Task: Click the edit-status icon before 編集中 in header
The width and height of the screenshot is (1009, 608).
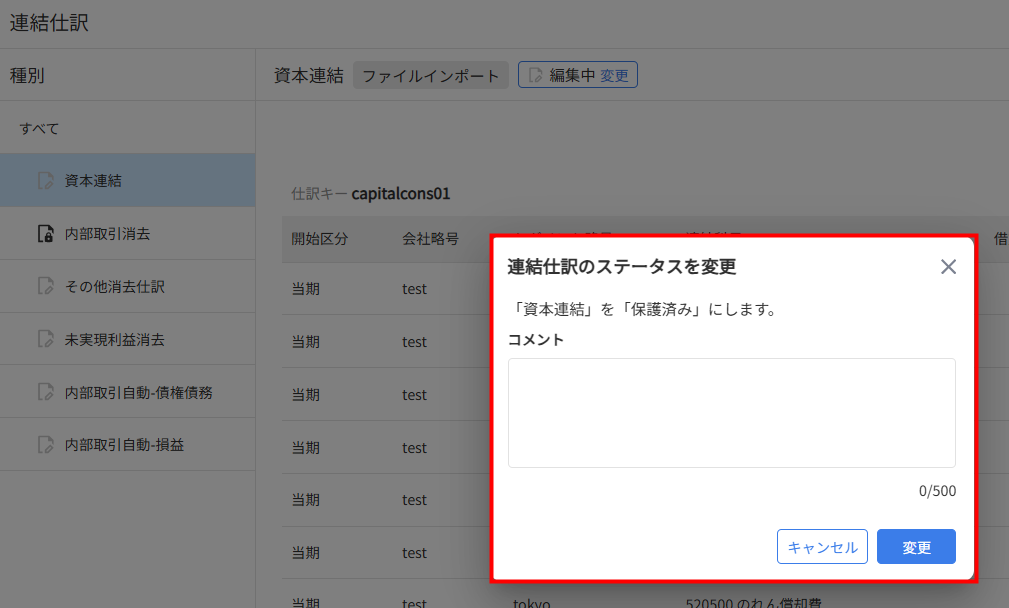Action: coord(536,75)
